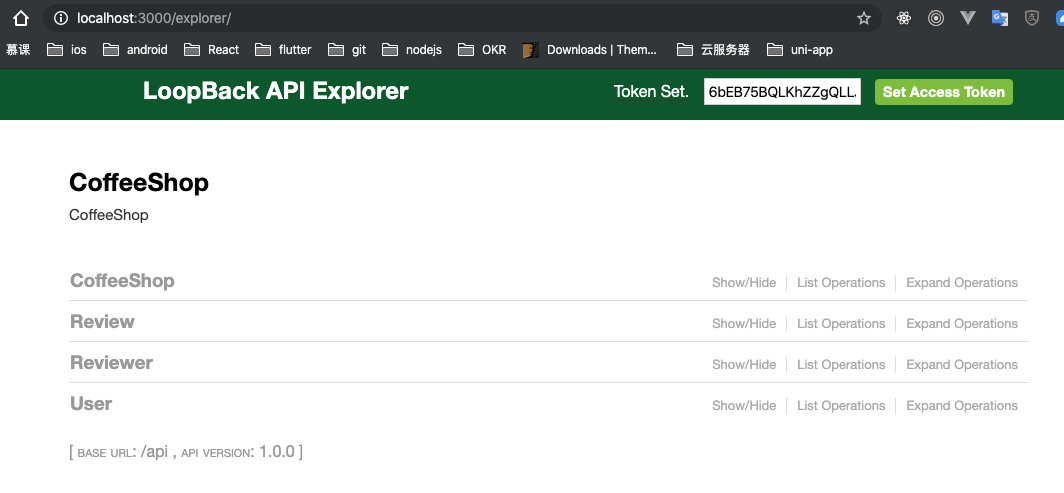Expand Operations for Reviewer
1064x493 pixels.
962,365
